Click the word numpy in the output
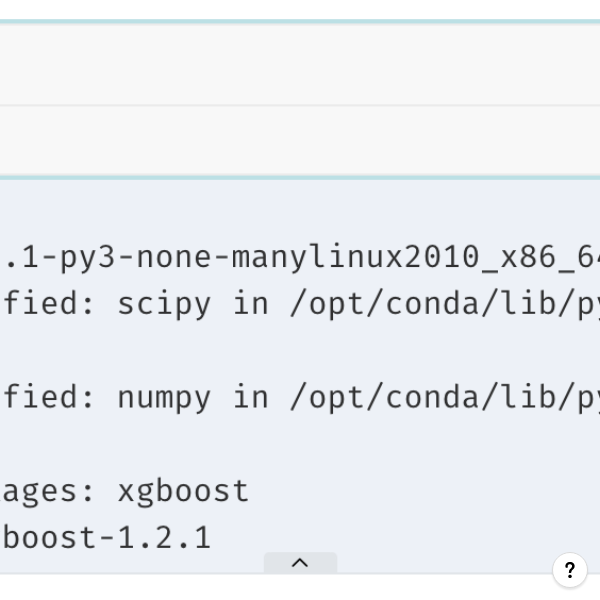 coord(164,398)
